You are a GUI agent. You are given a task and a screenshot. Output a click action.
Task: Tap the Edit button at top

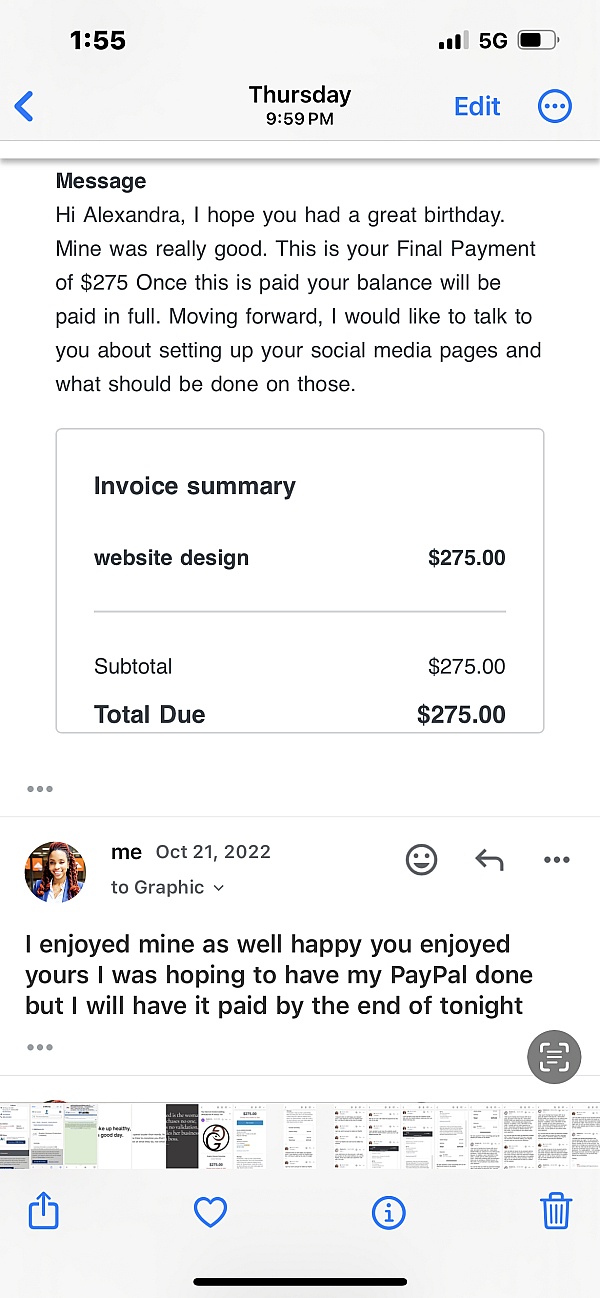point(477,106)
